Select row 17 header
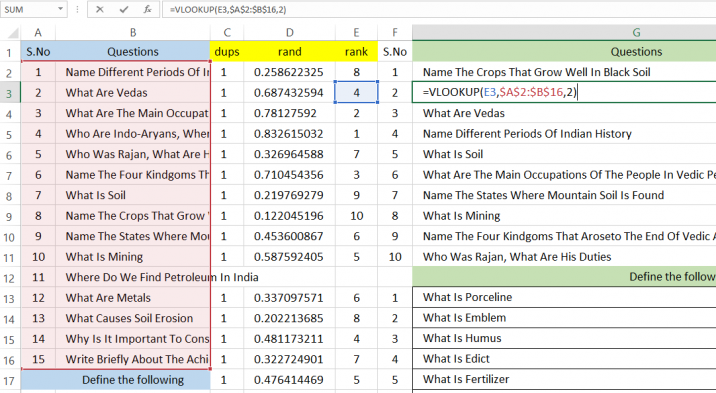This screenshot has width=716, height=393. (10, 380)
